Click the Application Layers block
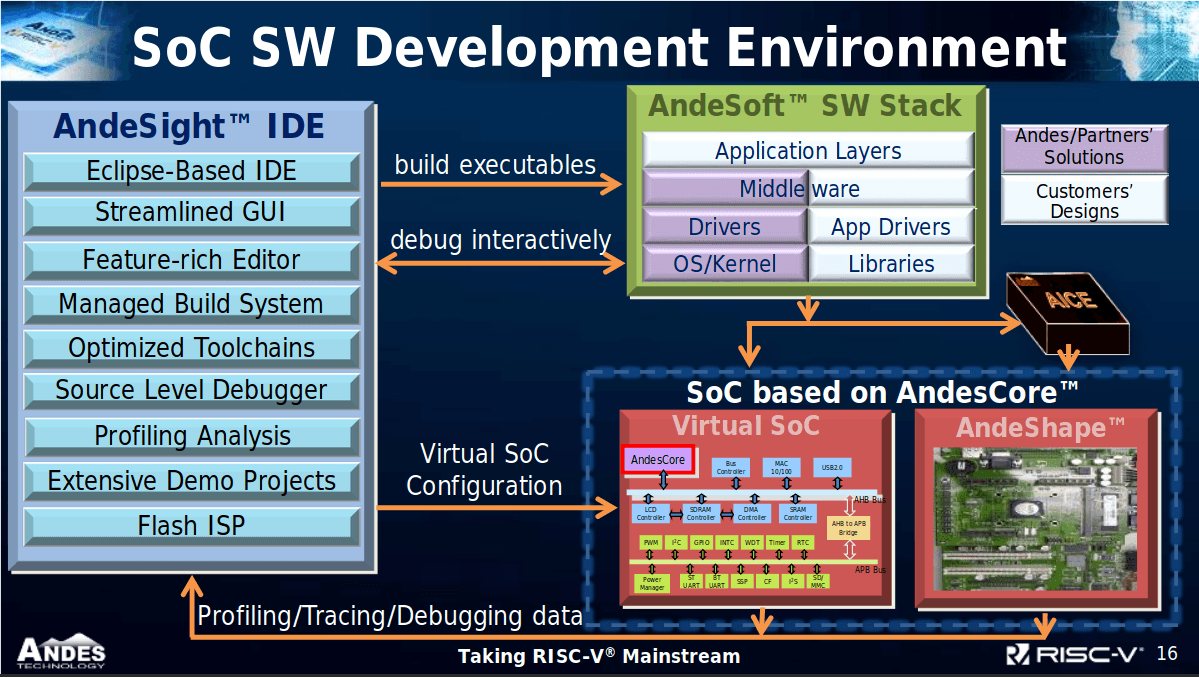Viewport: 1199px width, 677px height. (x=808, y=151)
